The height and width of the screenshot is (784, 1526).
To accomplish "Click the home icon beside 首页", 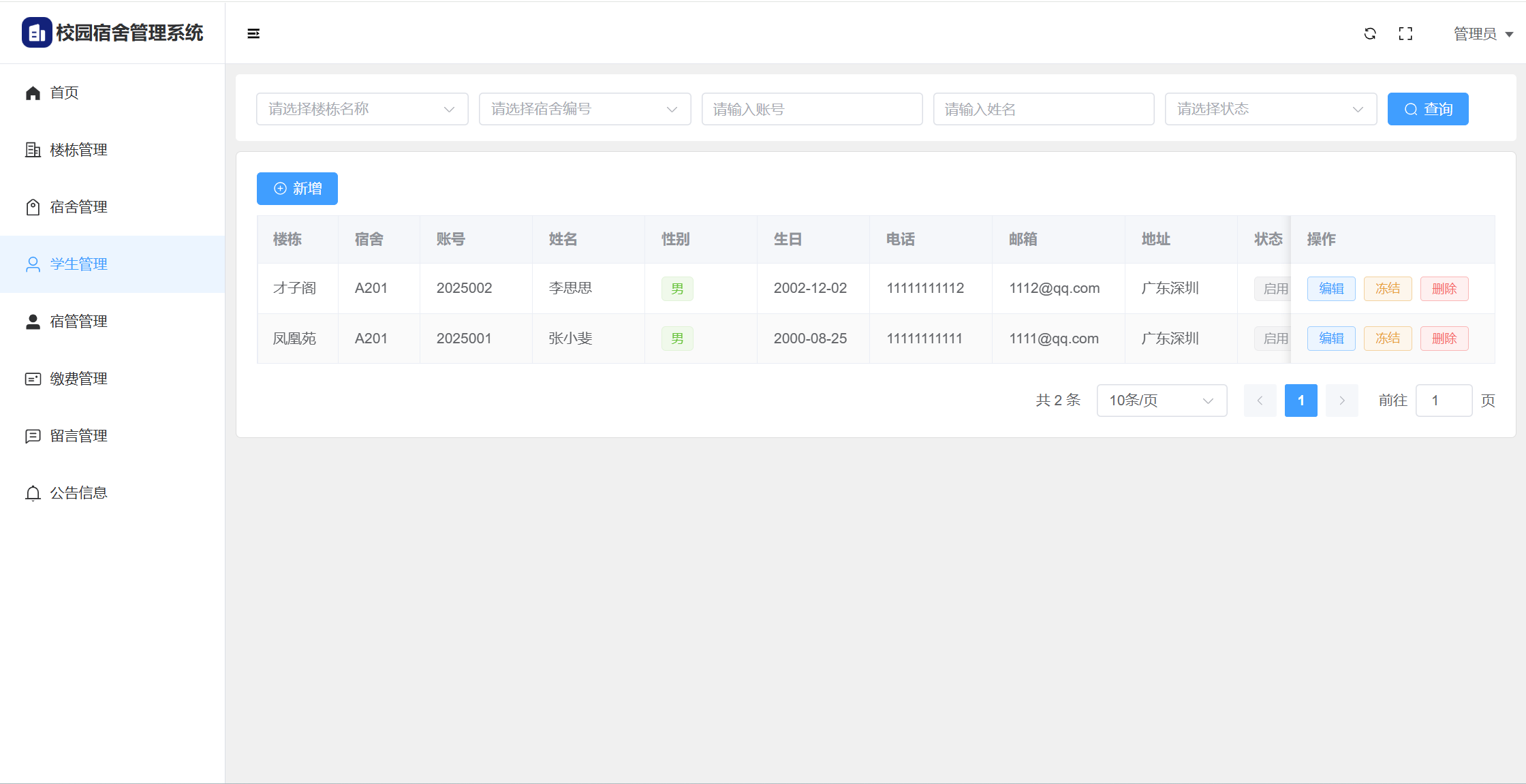I will tap(33, 93).
